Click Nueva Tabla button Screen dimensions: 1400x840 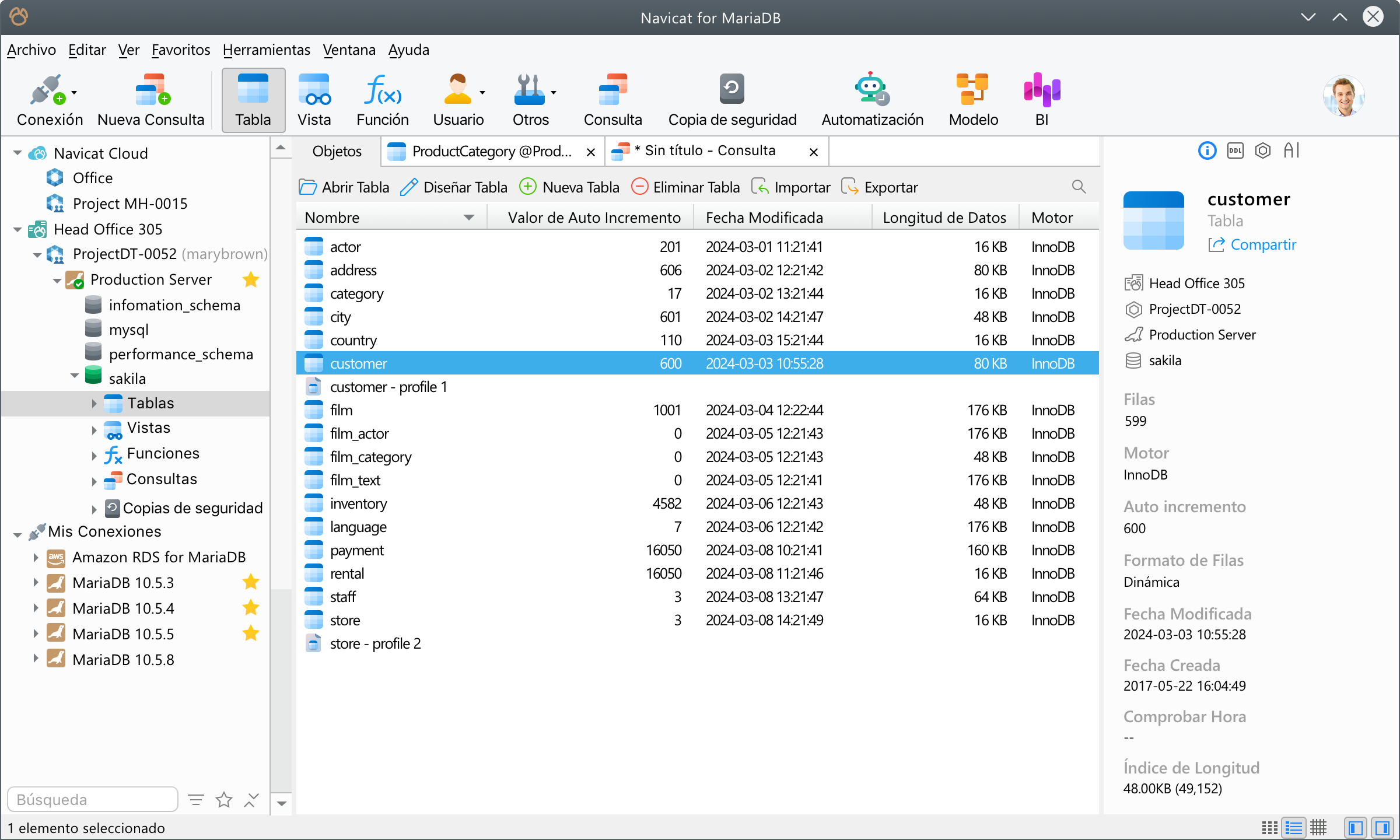tap(569, 187)
